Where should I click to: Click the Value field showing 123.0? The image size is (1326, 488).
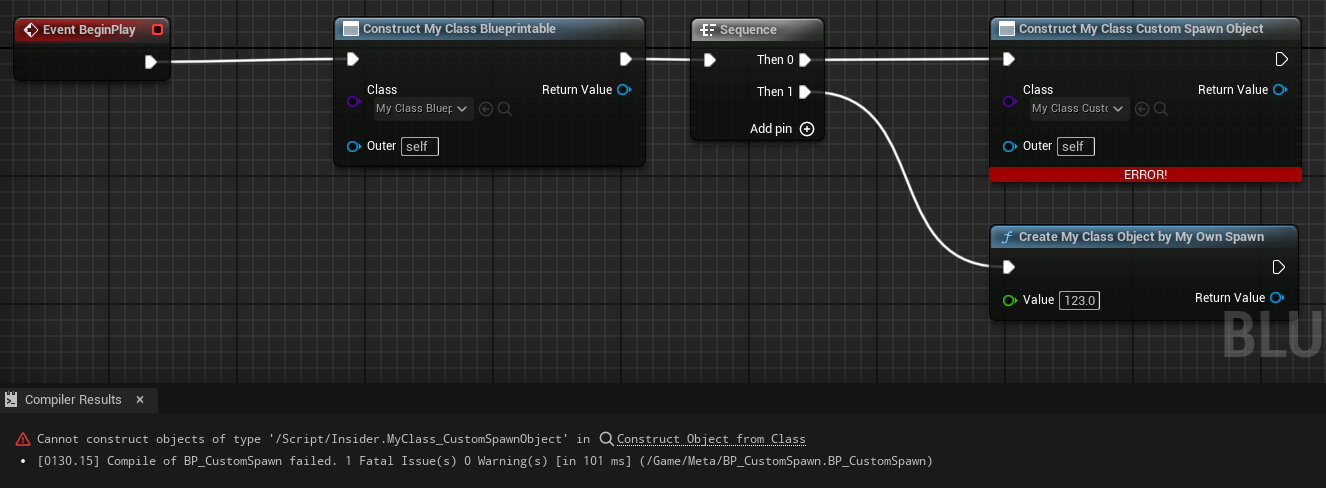pyautogui.click(x=1079, y=300)
